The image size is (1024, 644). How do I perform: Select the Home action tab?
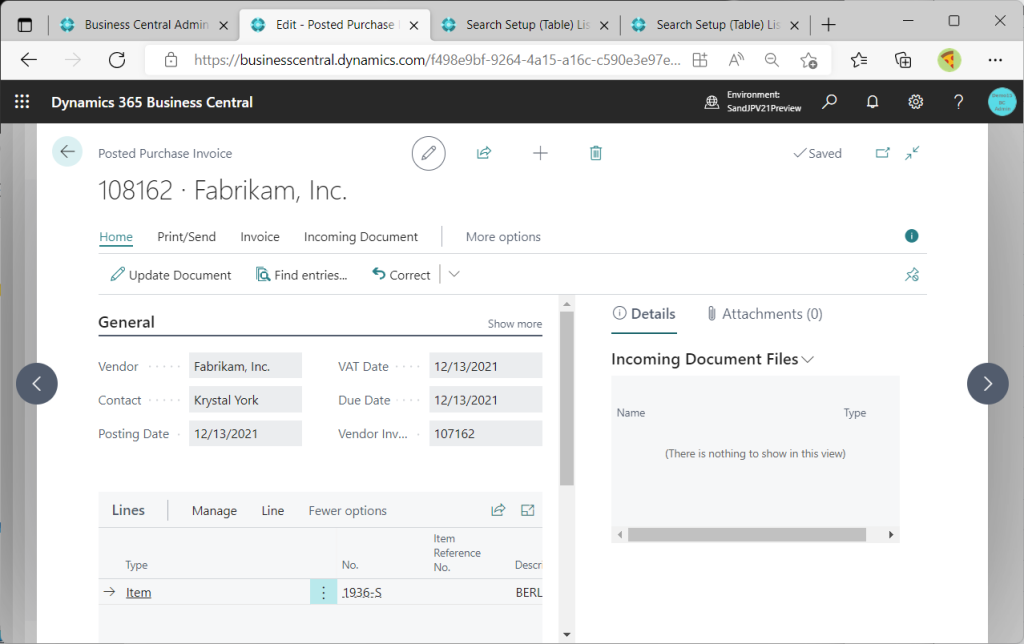point(116,236)
